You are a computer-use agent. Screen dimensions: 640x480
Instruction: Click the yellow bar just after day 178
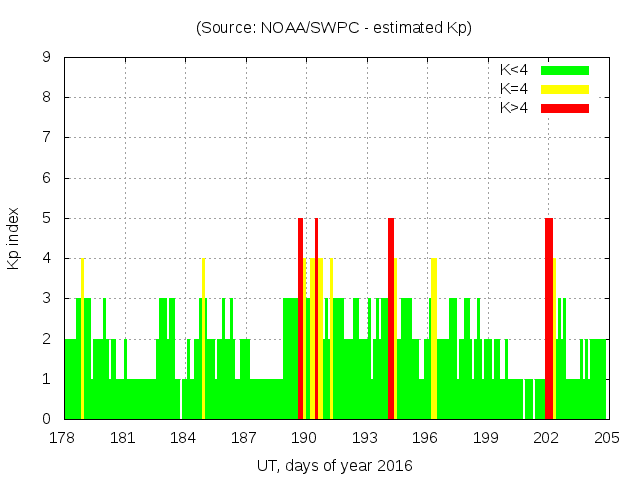click(82, 340)
